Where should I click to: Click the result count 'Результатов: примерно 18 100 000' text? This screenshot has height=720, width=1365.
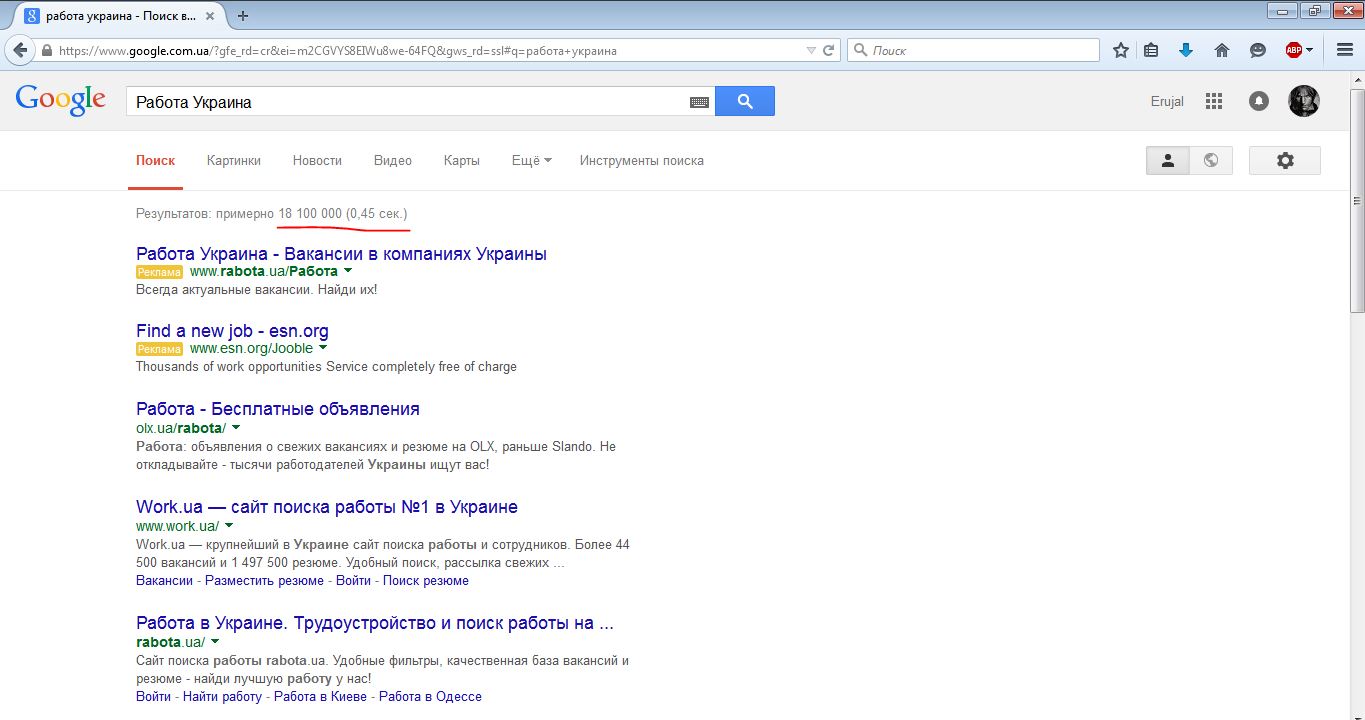(x=239, y=214)
